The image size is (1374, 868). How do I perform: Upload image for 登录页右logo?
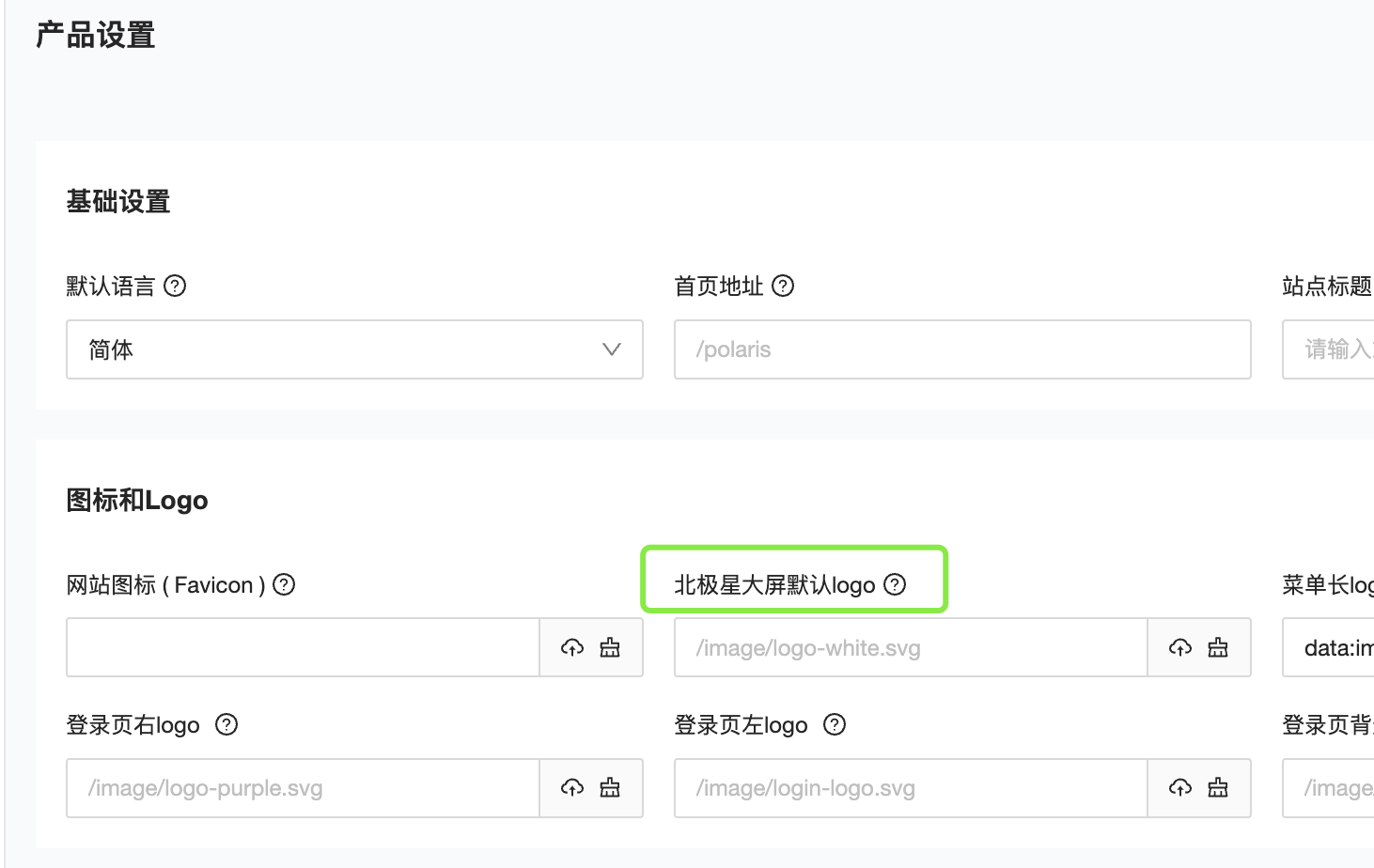pyautogui.click(x=572, y=787)
